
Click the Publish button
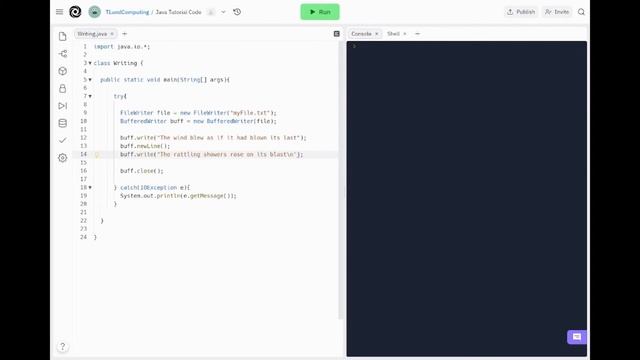click(521, 12)
